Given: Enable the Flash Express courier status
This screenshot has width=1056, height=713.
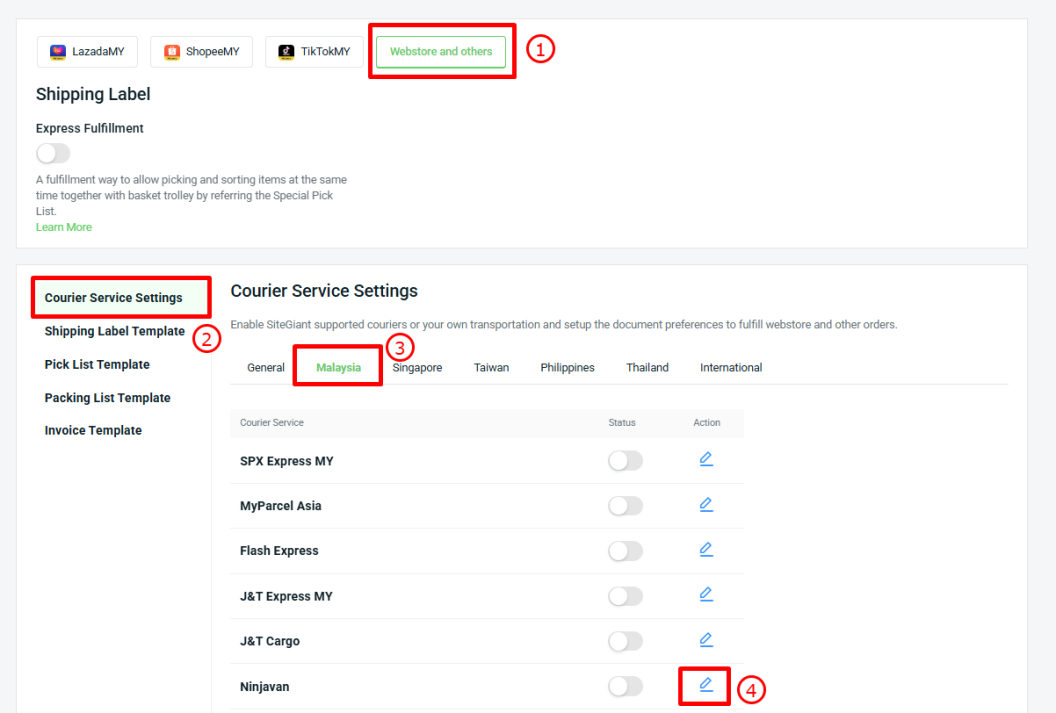Looking at the screenshot, I should 625,551.
